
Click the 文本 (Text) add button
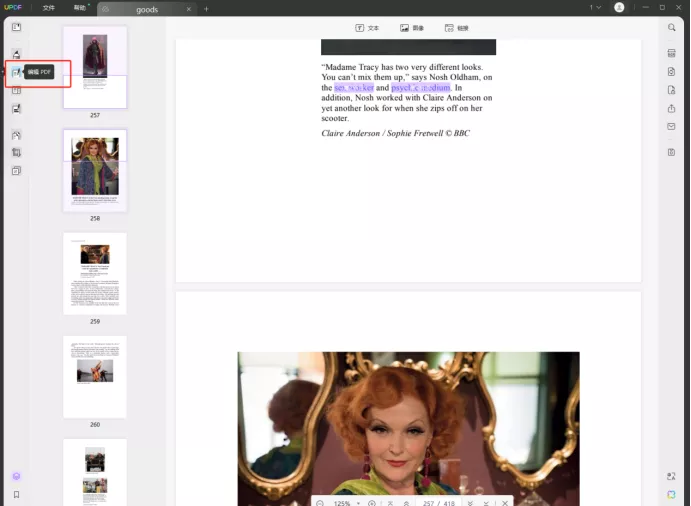point(368,28)
